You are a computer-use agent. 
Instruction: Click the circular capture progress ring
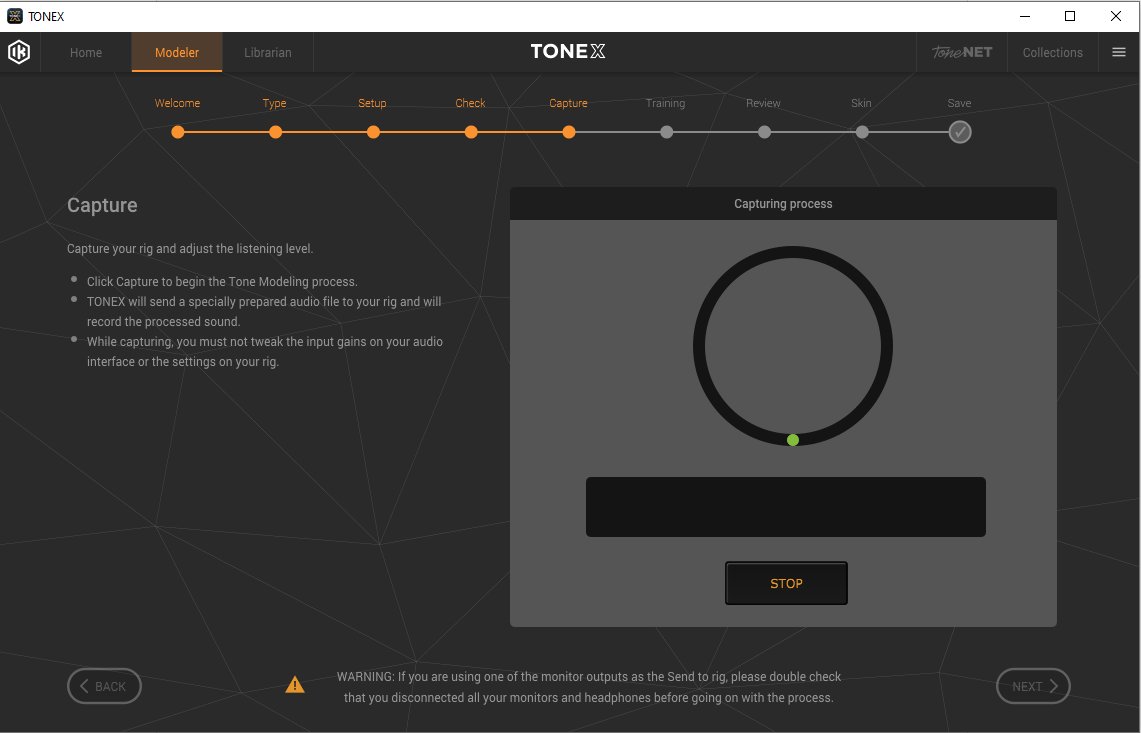[793, 346]
